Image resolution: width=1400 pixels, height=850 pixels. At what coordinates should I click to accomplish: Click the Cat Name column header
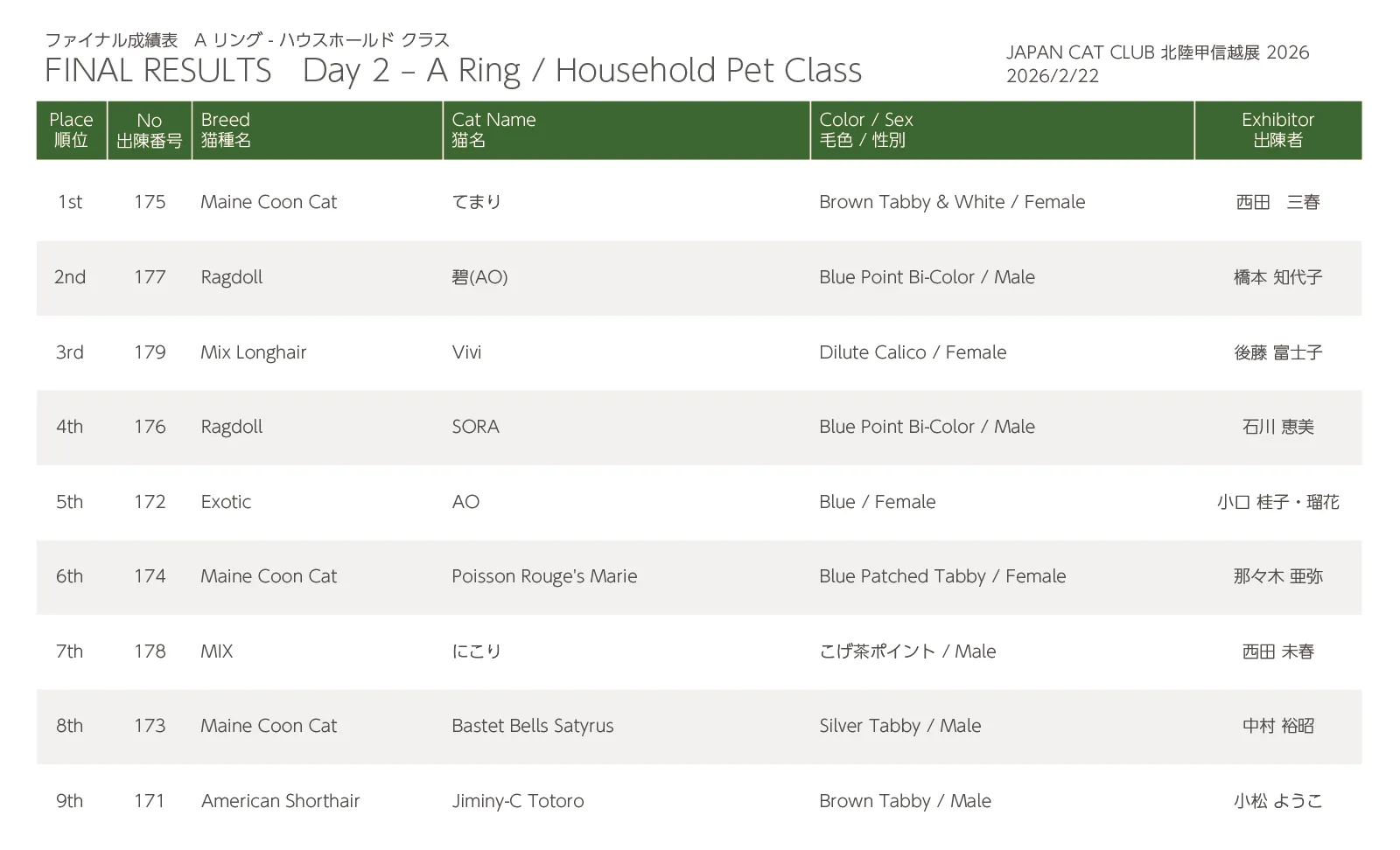tap(493, 129)
